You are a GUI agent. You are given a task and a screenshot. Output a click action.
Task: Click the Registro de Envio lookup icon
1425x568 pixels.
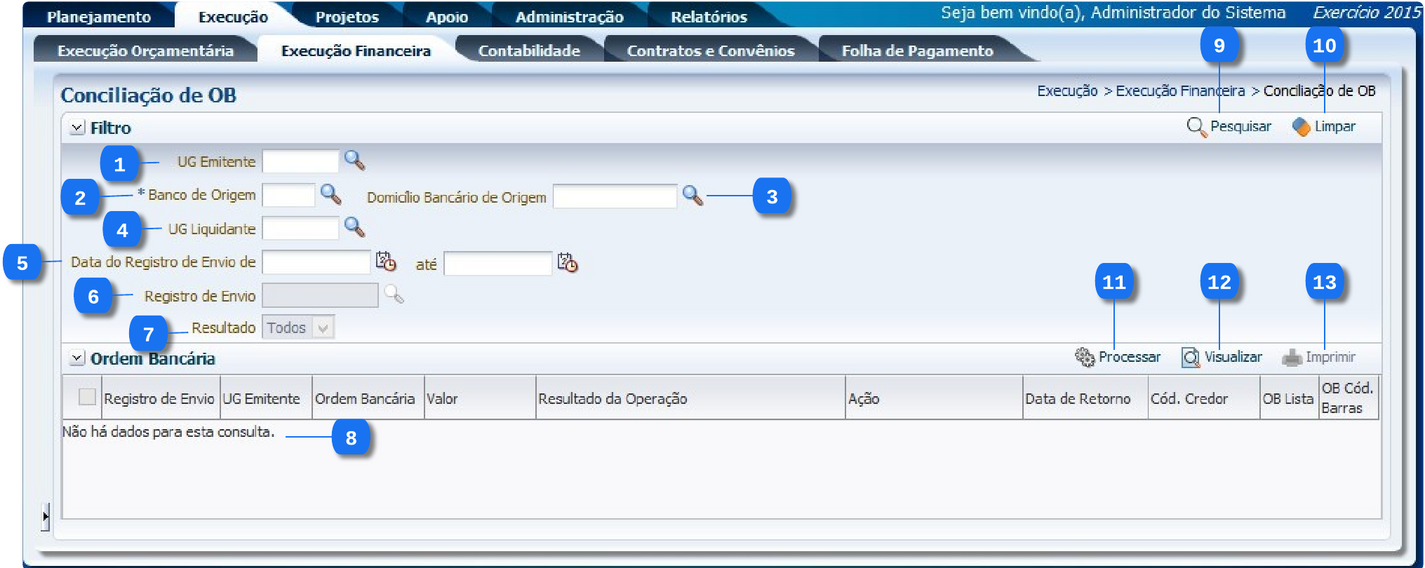click(x=394, y=295)
